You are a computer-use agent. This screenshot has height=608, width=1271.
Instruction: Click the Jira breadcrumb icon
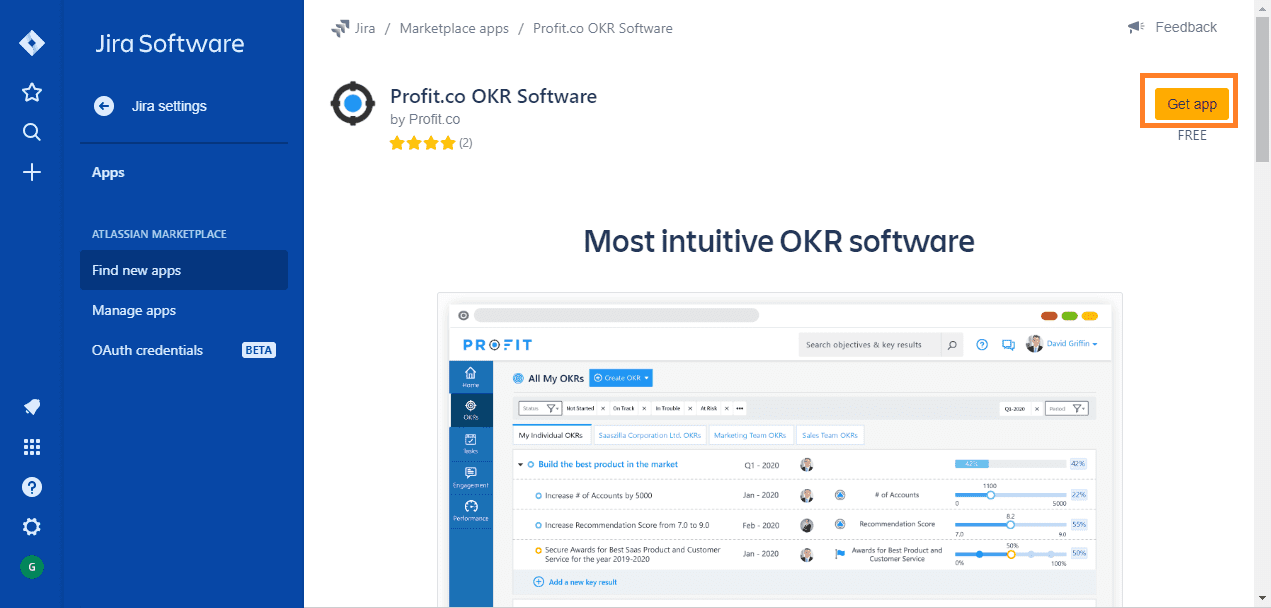340,28
